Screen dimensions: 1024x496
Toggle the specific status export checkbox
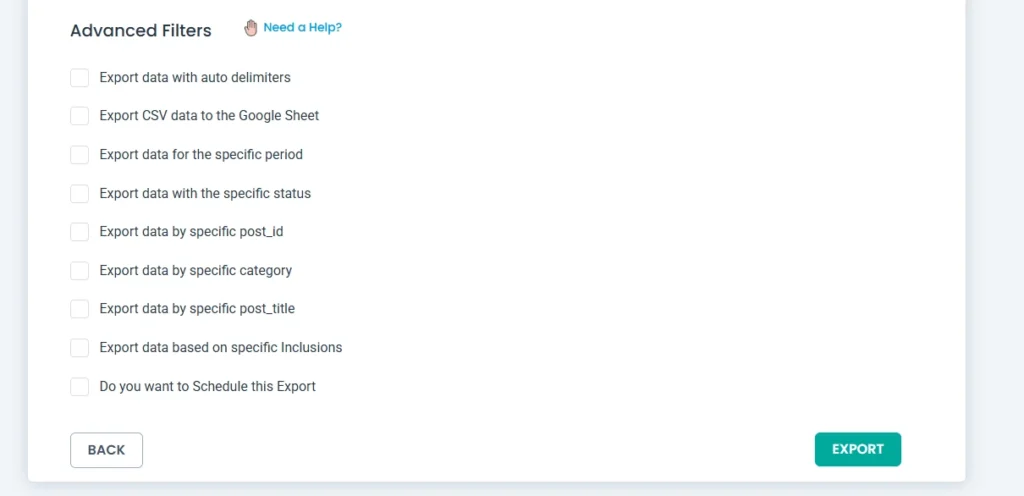[80, 193]
